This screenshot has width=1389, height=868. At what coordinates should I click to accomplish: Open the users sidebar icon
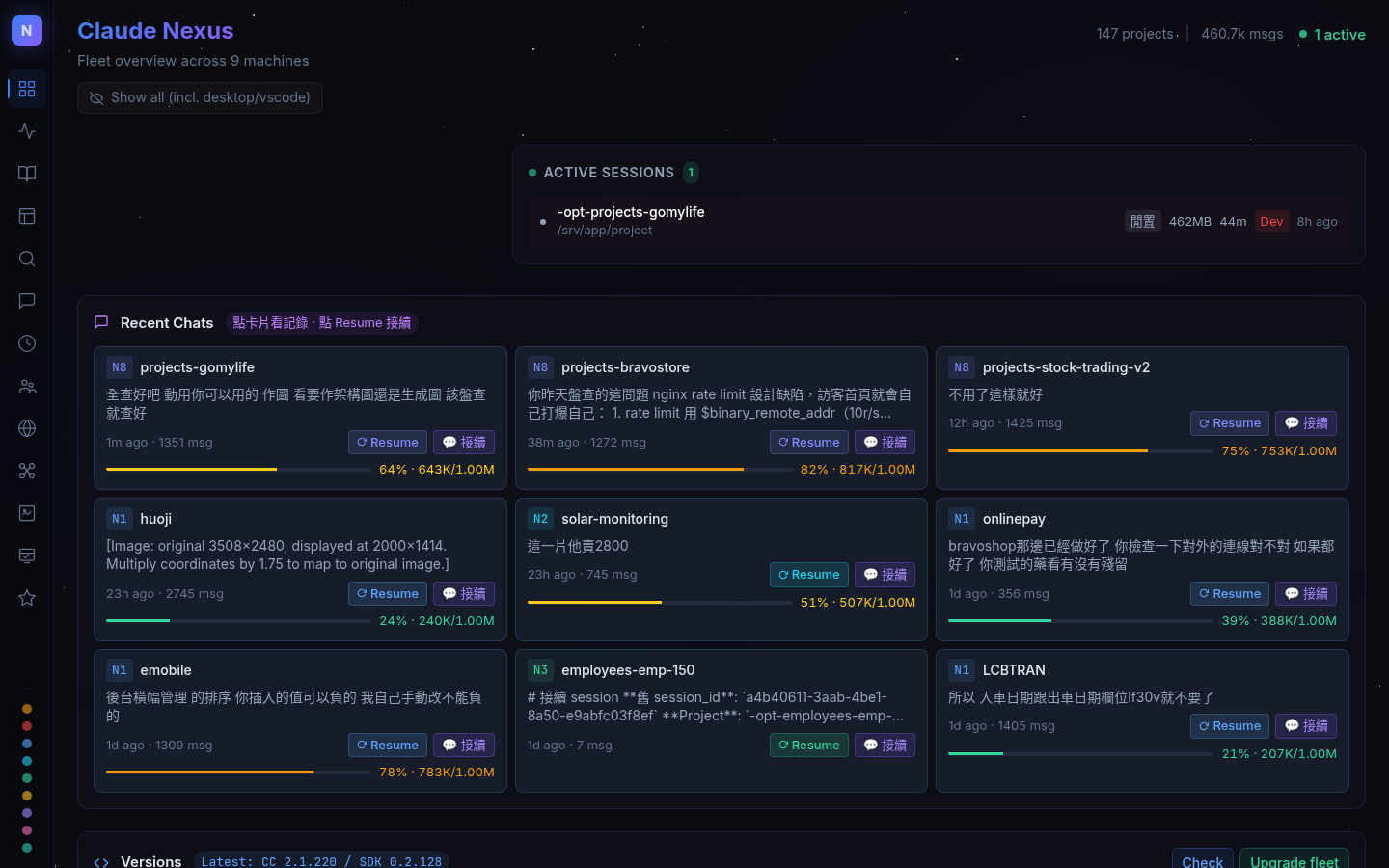pos(27,386)
